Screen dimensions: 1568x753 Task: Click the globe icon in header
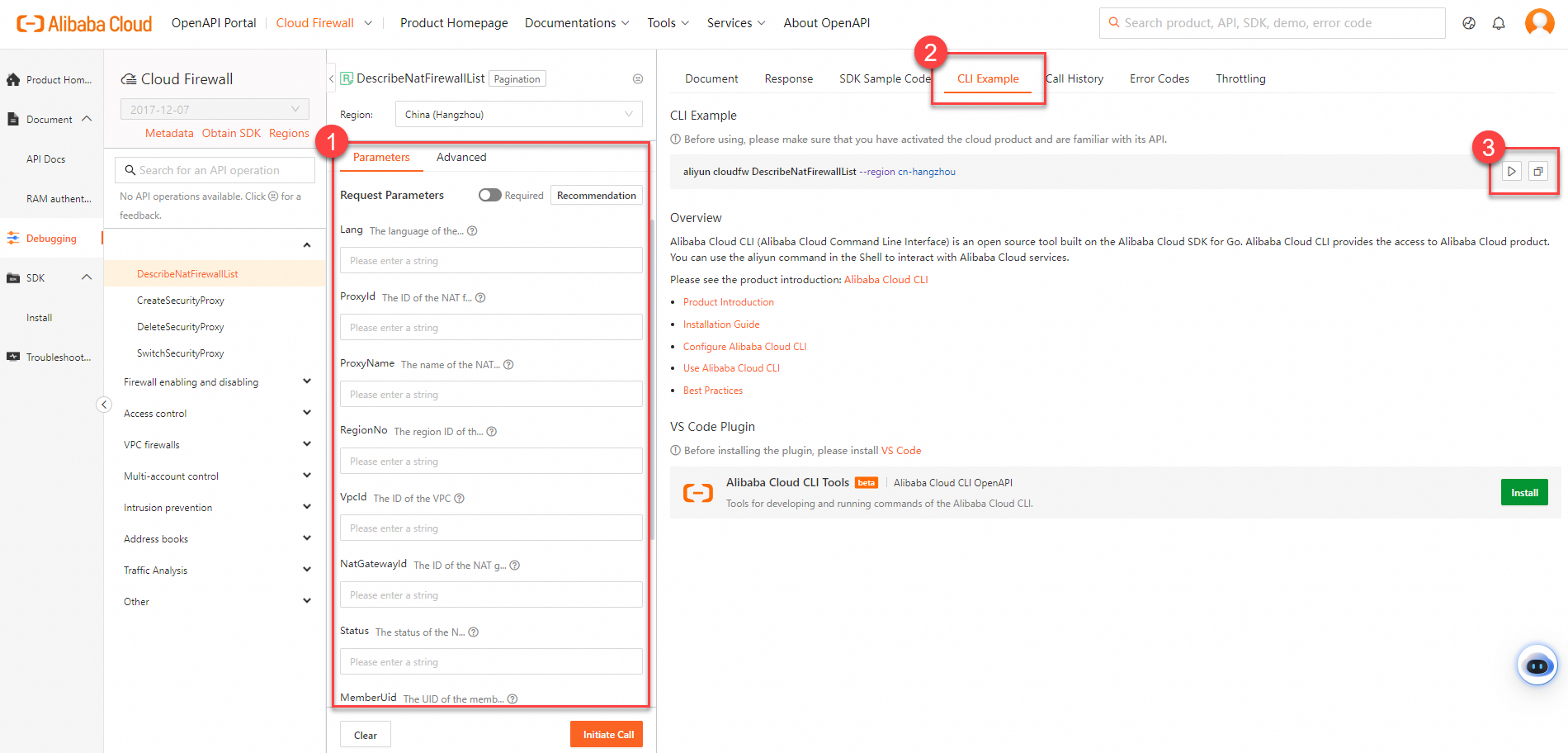[x=1469, y=23]
